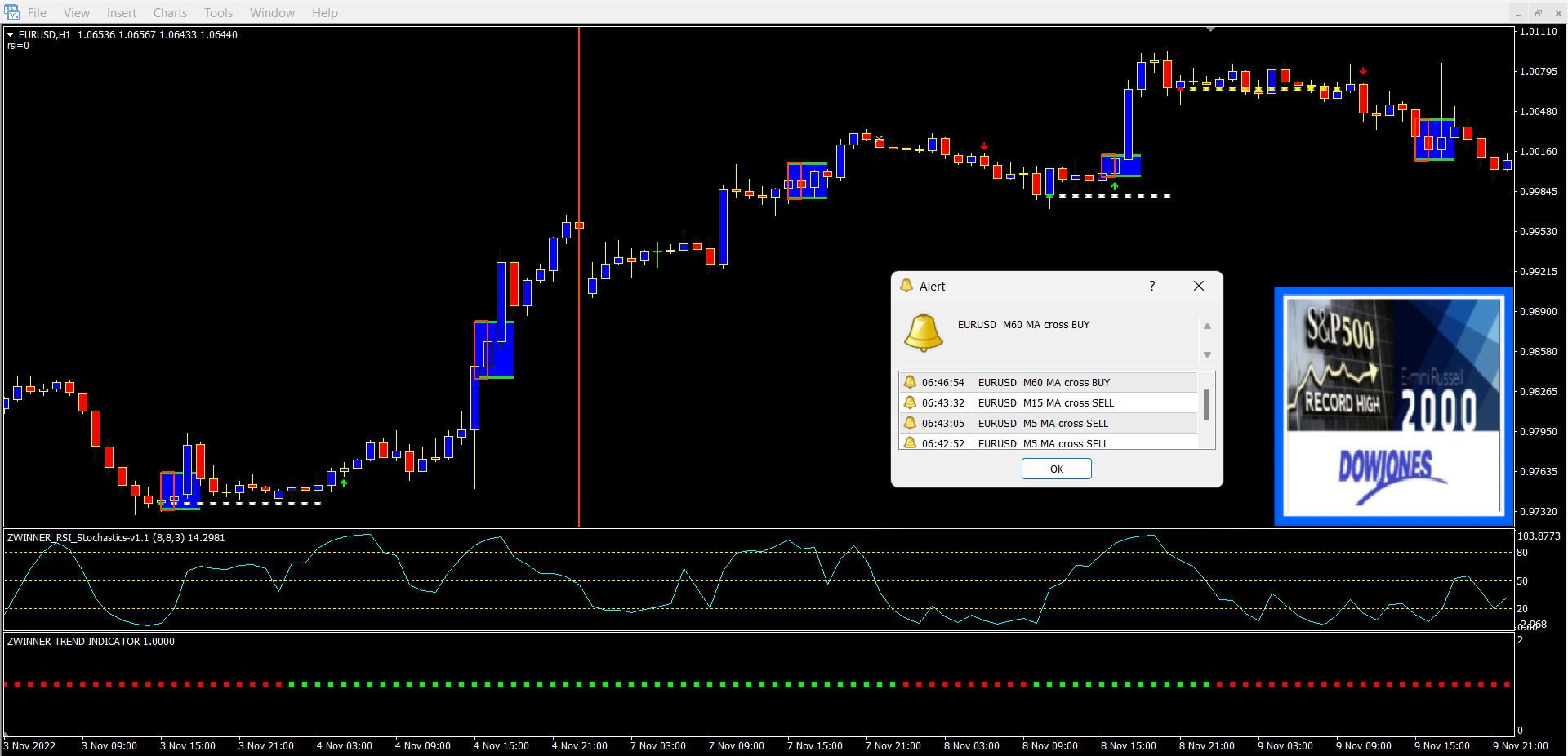Click the MetaTrader application icon beside File
The image size is (1568, 756).
[11, 12]
